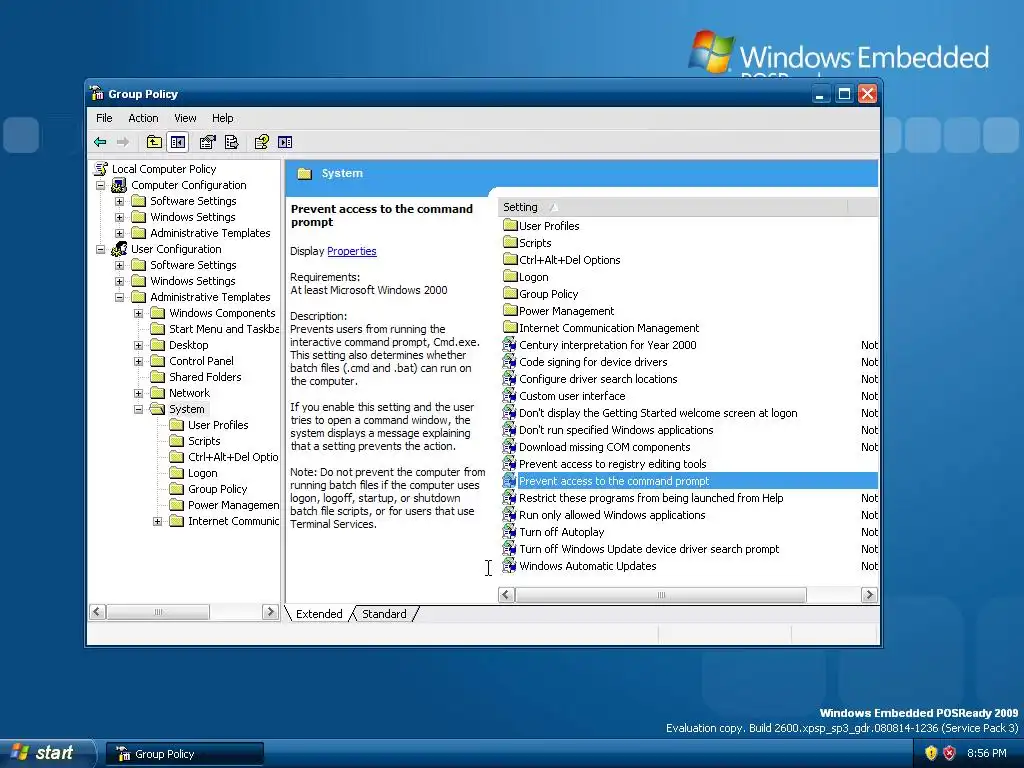This screenshot has width=1024, height=768.
Task: Click policy icon for Turn off Autoplay
Action: click(x=509, y=531)
